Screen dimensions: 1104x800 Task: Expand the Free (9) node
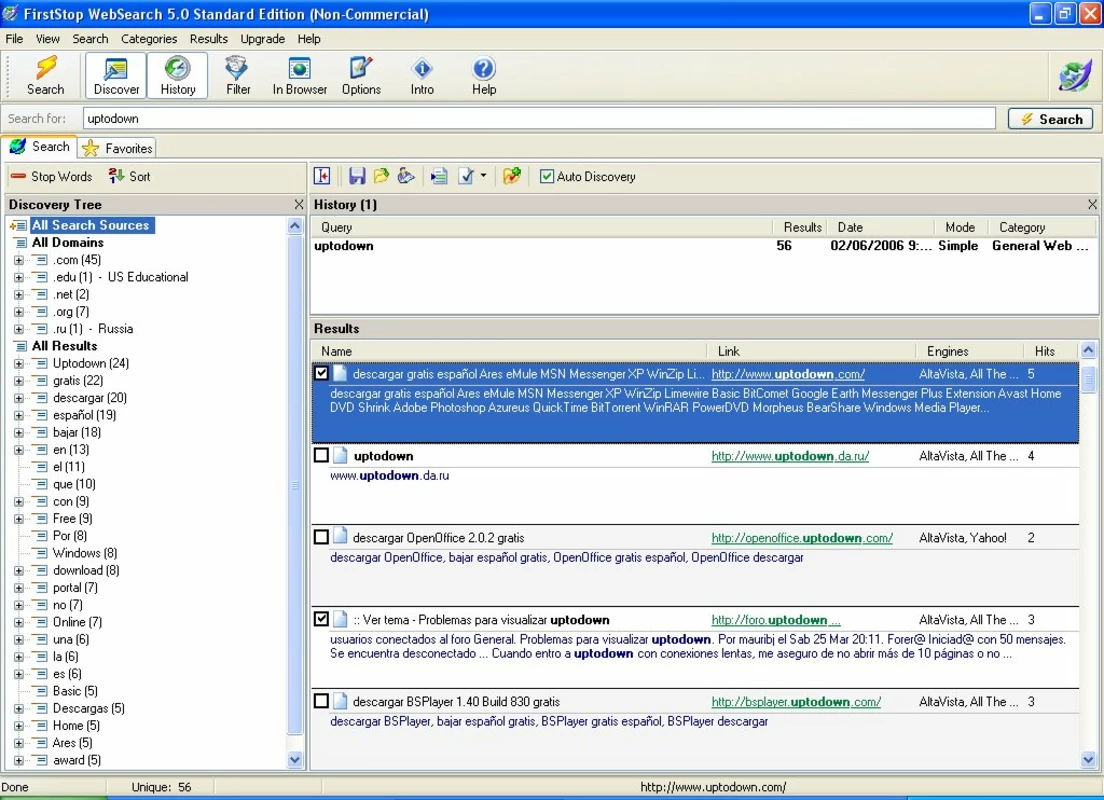[19, 519]
